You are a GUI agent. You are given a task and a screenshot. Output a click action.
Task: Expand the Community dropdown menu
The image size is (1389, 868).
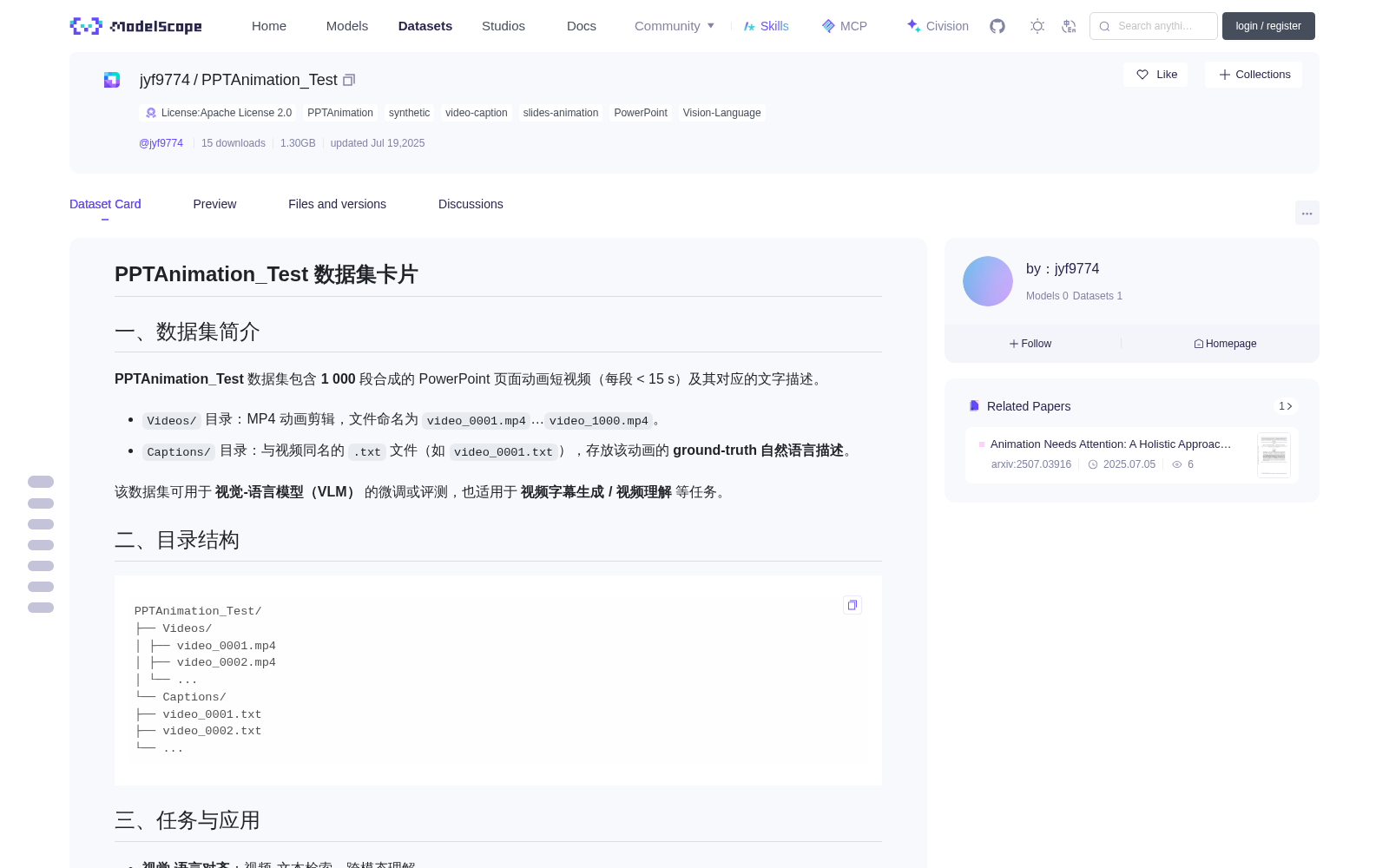click(x=675, y=26)
